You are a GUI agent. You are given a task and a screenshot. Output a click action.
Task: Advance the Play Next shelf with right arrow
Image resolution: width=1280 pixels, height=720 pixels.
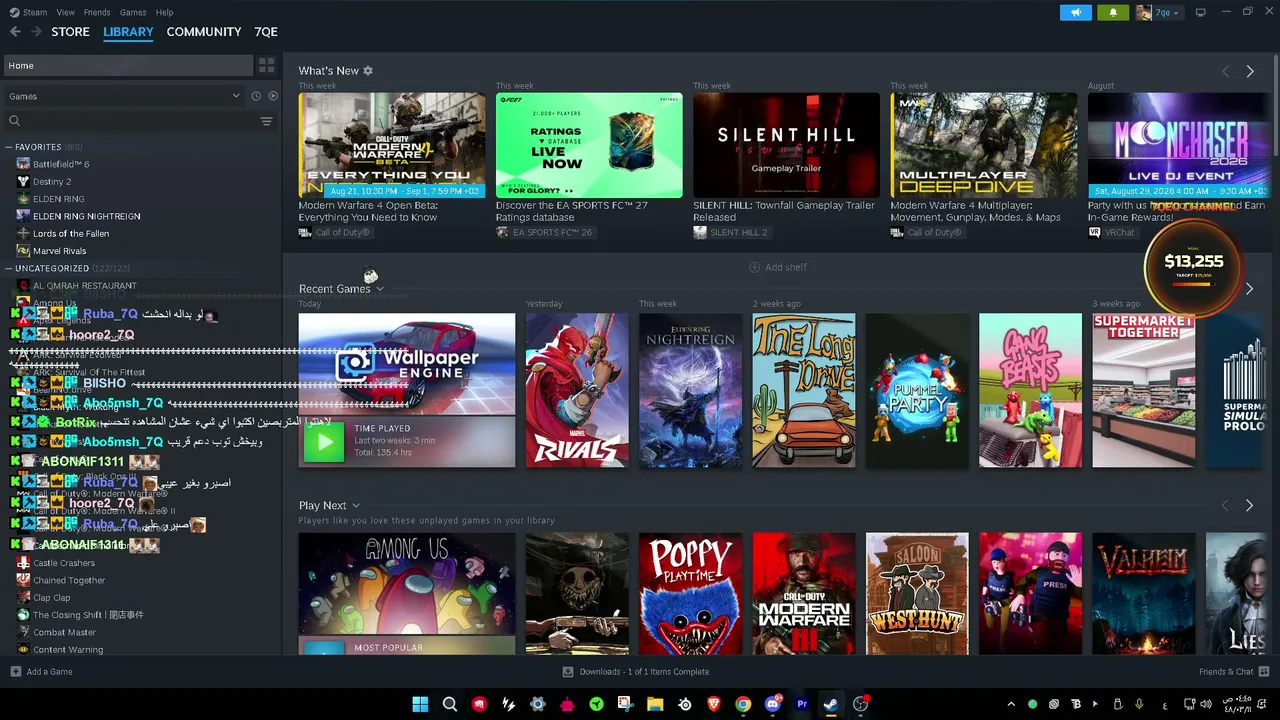click(x=1250, y=506)
